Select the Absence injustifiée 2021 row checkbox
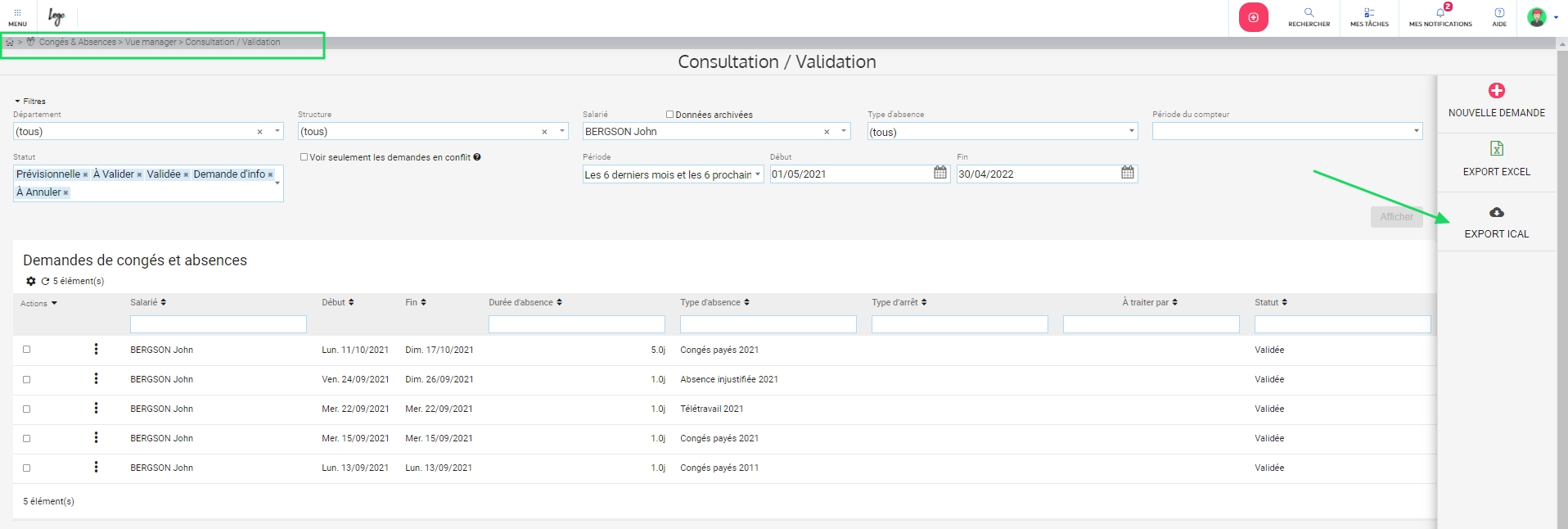 click(x=26, y=380)
